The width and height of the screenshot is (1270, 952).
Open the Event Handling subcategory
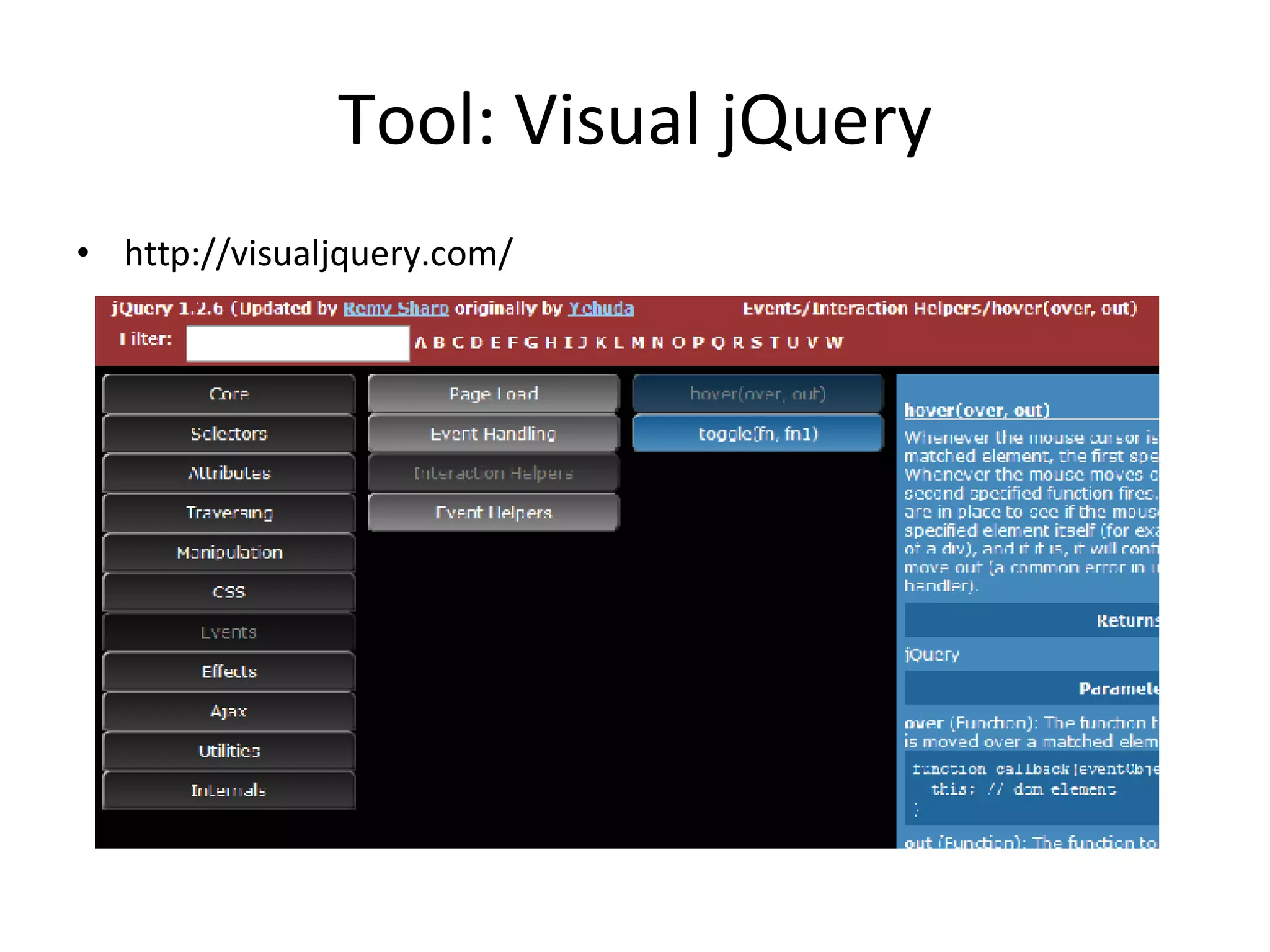(x=494, y=434)
